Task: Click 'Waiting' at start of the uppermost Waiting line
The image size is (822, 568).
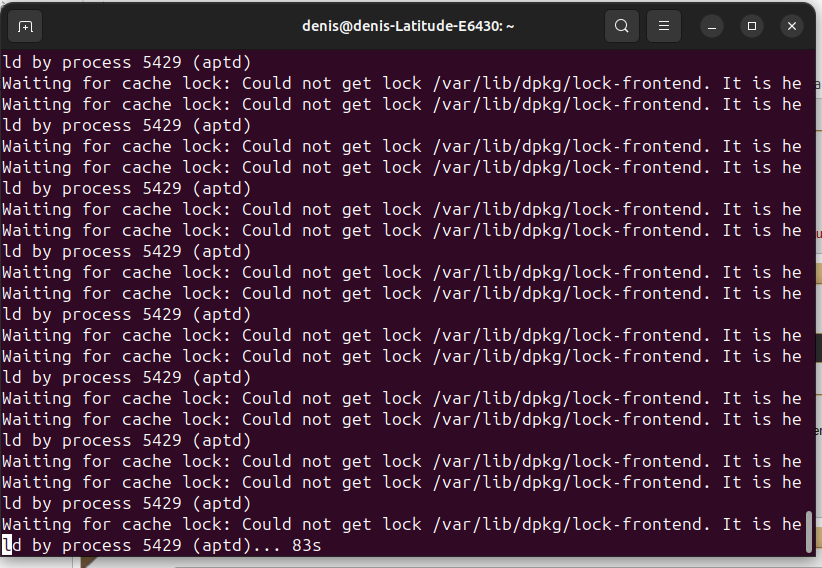Action: point(37,83)
